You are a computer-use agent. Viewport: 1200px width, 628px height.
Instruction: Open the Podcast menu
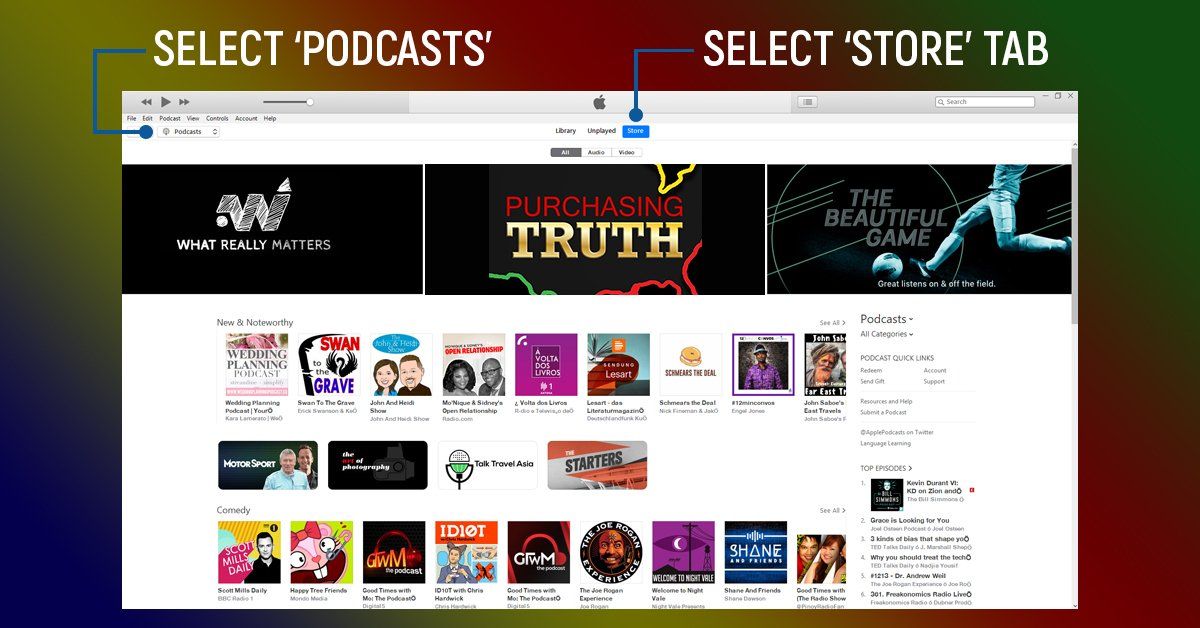(x=170, y=118)
